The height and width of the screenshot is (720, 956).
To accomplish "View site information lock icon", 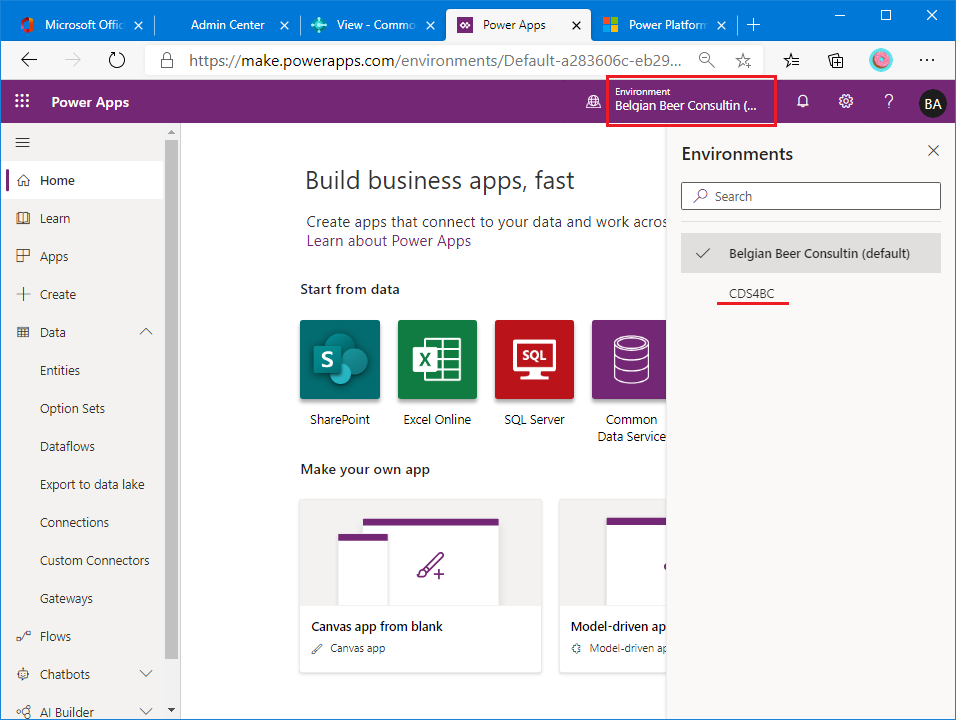I will point(166,60).
